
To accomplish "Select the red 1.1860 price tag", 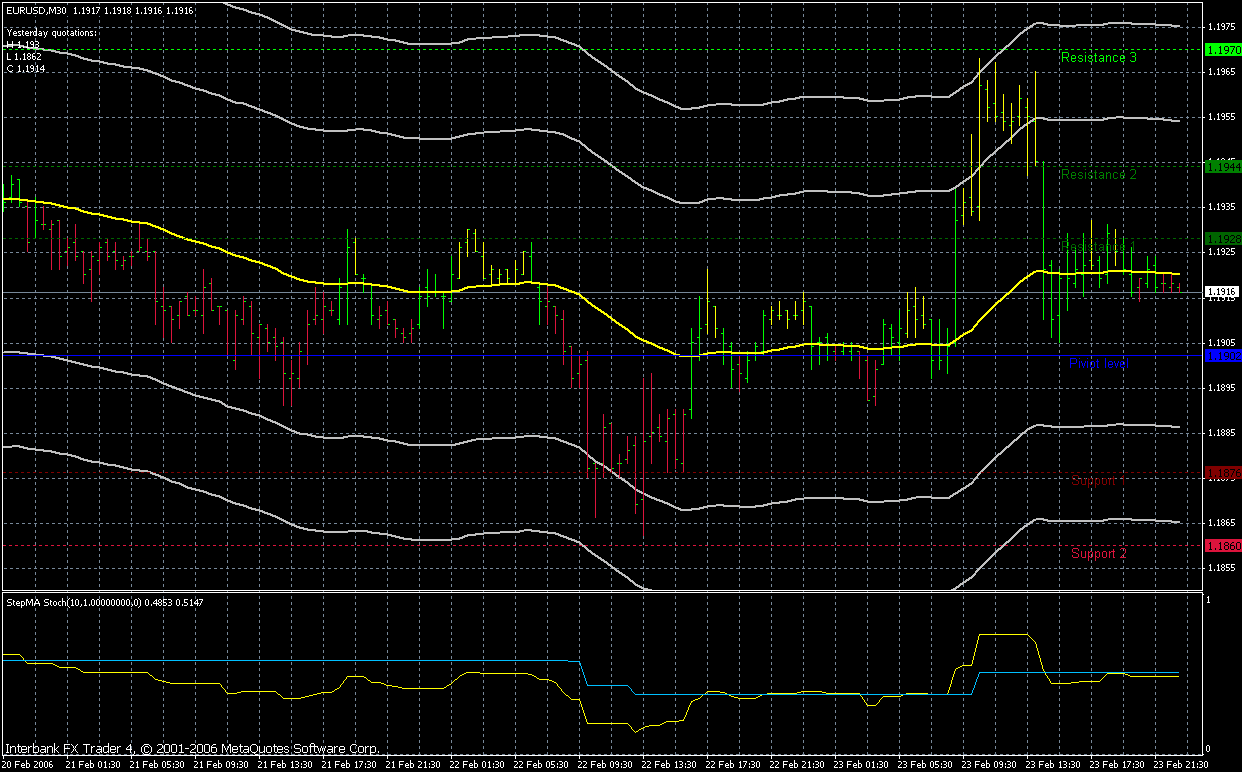I will (1223, 546).
